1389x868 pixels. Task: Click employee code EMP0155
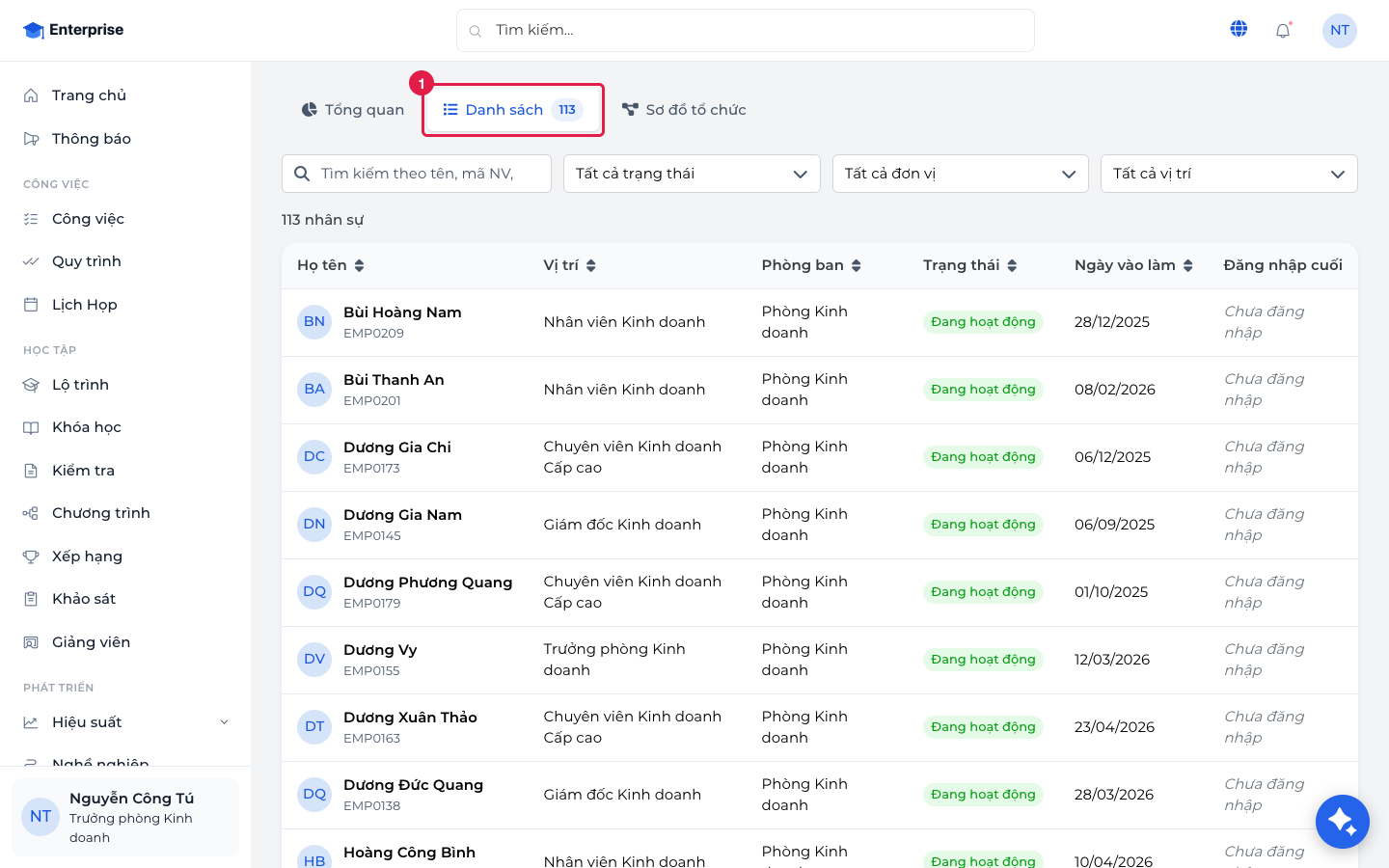371,671
